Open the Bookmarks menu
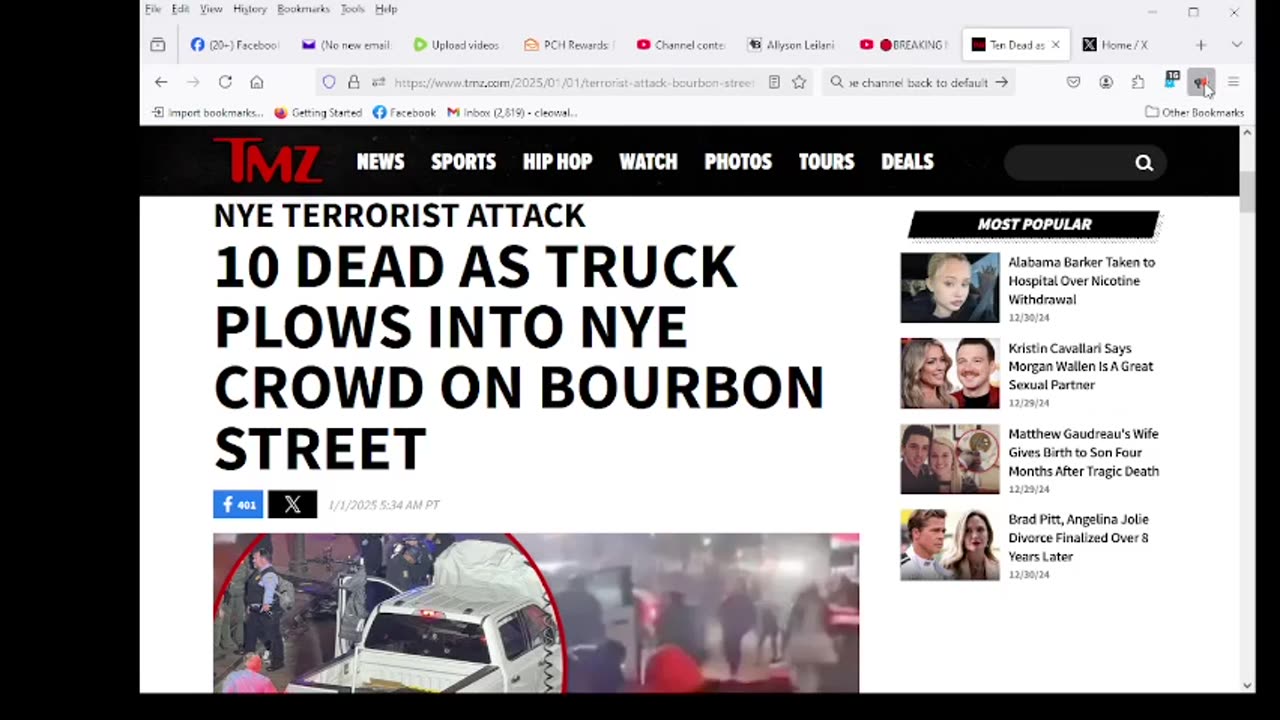This screenshot has width=1280, height=720. tap(303, 9)
